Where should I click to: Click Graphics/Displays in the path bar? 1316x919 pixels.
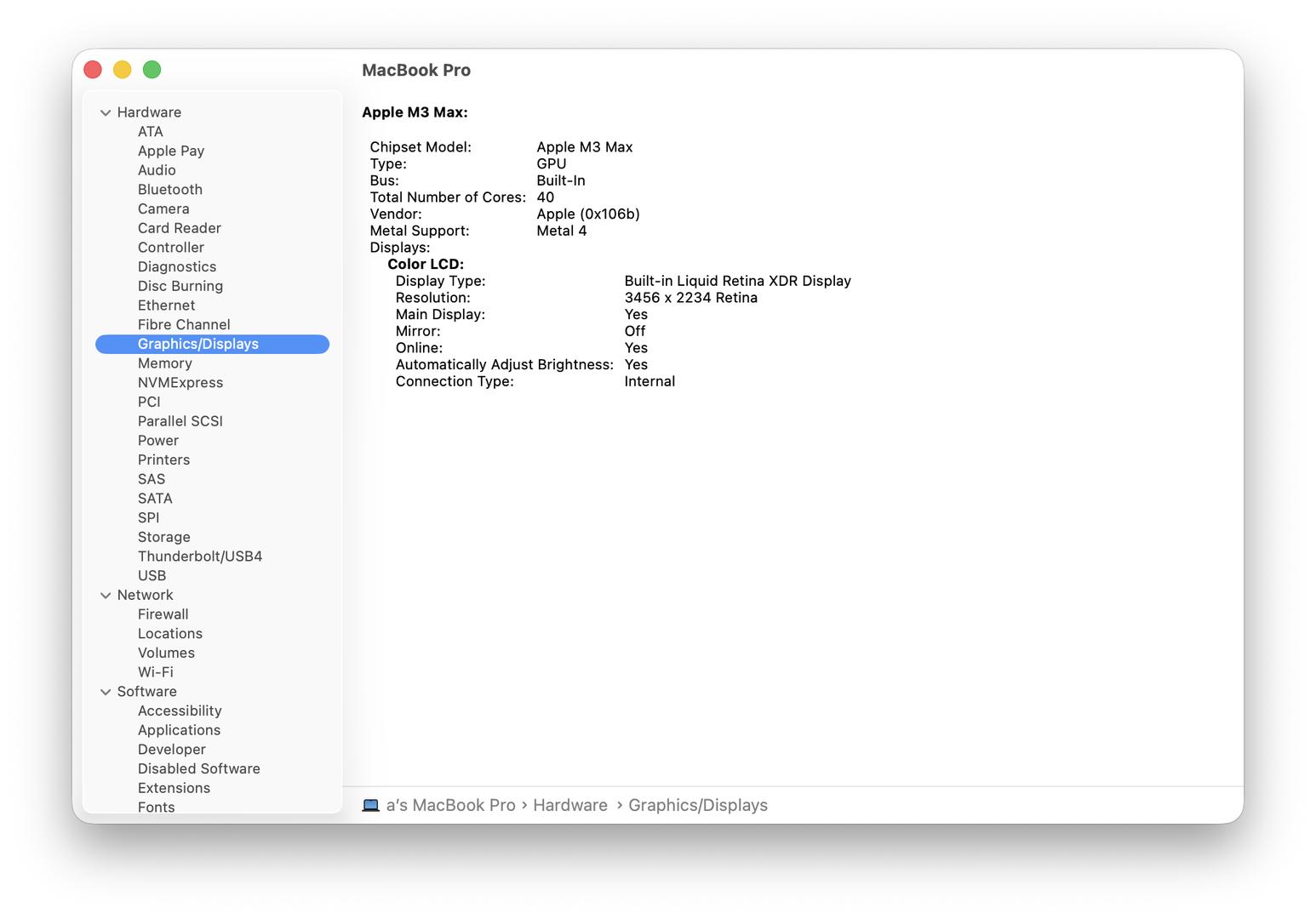tap(697, 805)
